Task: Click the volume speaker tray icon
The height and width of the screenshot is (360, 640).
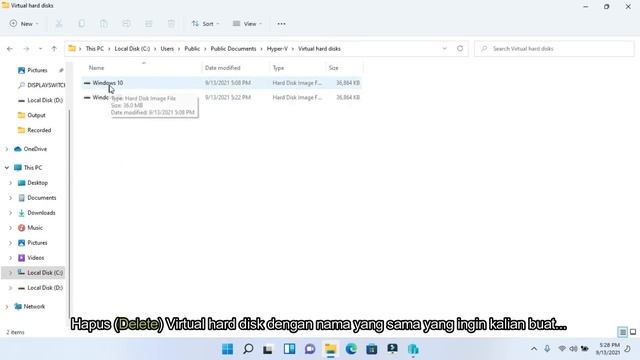Action: pos(573,349)
